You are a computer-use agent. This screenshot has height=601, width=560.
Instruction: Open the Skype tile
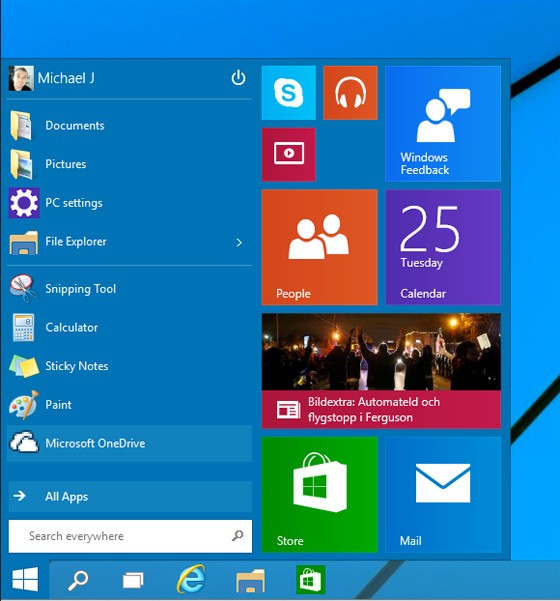click(289, 93)
